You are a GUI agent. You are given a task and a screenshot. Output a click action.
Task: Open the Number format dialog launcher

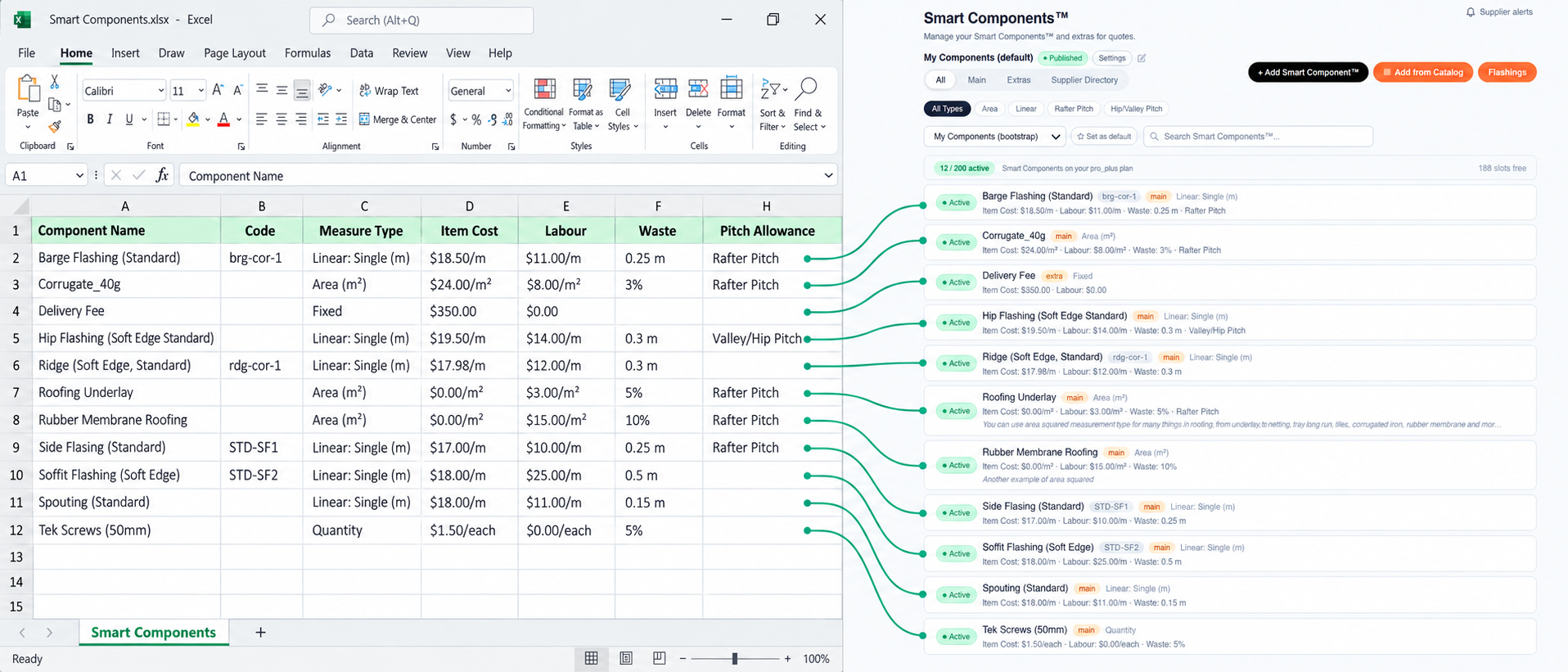point(511,147)
